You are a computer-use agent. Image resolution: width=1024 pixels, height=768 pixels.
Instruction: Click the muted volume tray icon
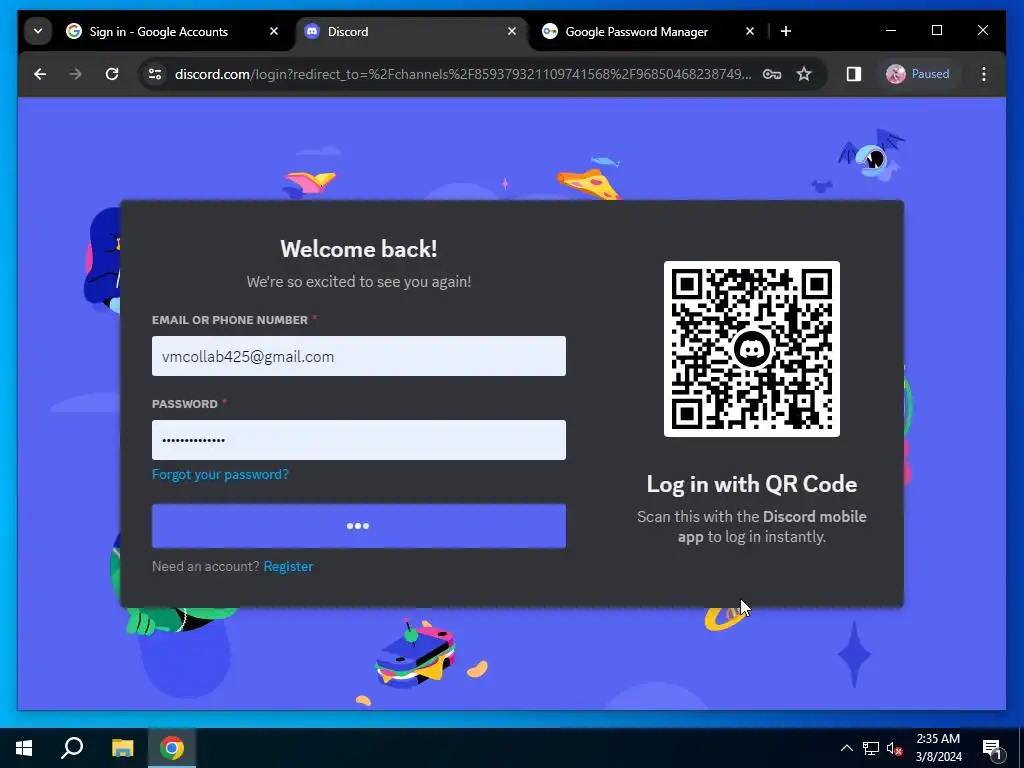pyautogui.click(x=895, y=748)
